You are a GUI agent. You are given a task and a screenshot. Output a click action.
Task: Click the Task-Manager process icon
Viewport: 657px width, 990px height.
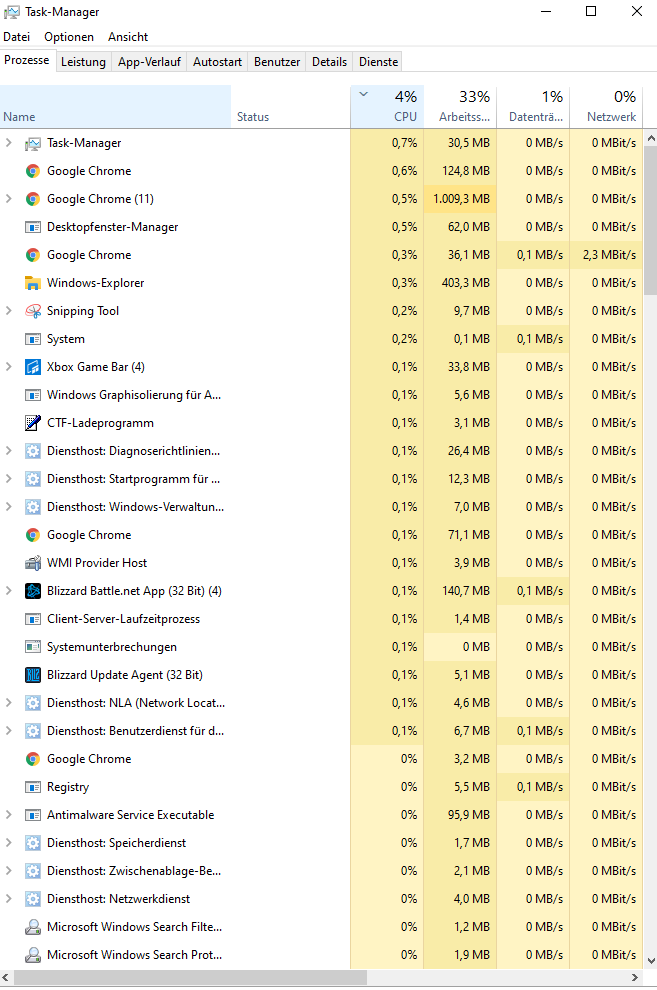click(x=33, y=143)
